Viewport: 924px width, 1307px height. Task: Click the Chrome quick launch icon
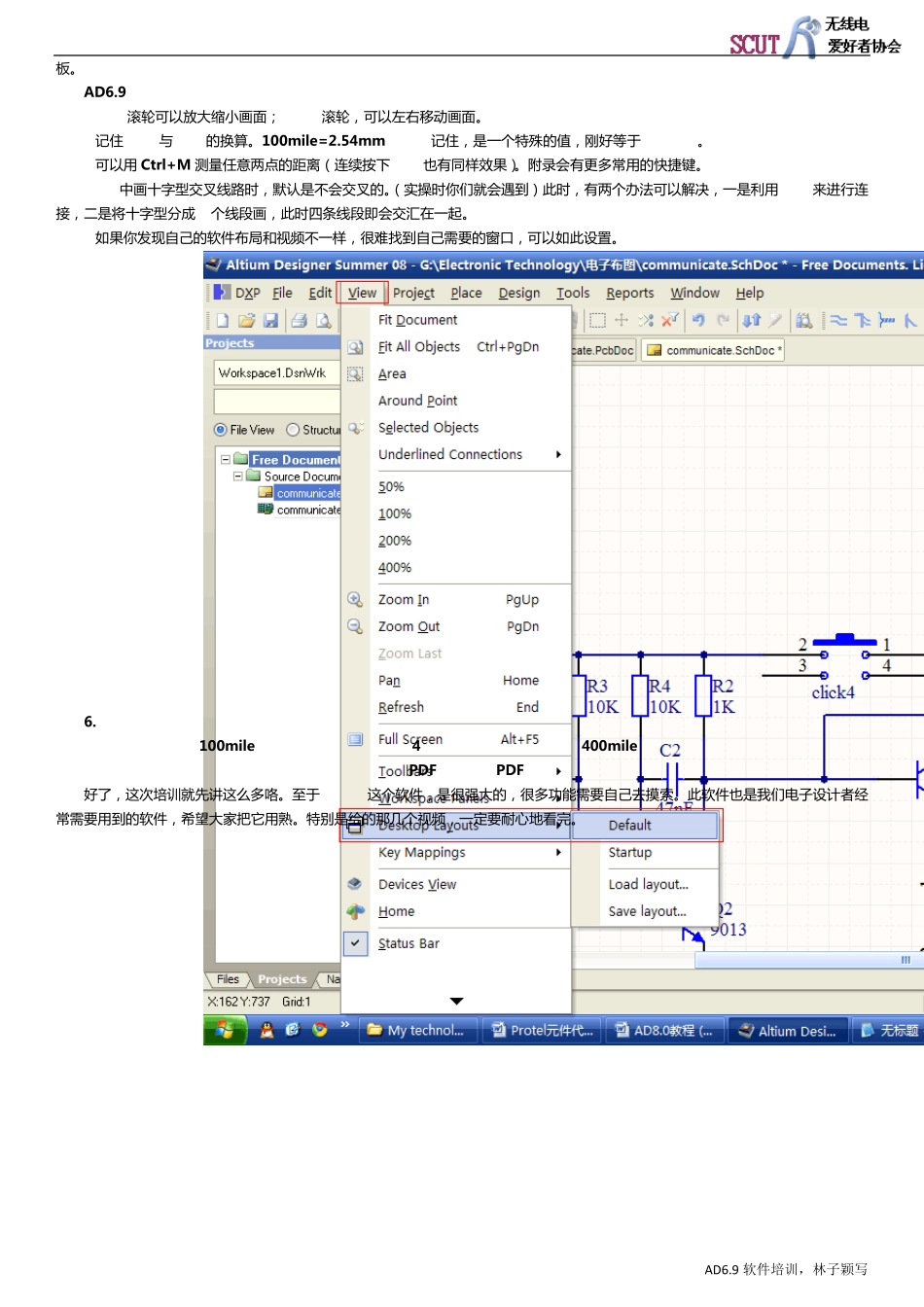click(x=319, y=1030)
